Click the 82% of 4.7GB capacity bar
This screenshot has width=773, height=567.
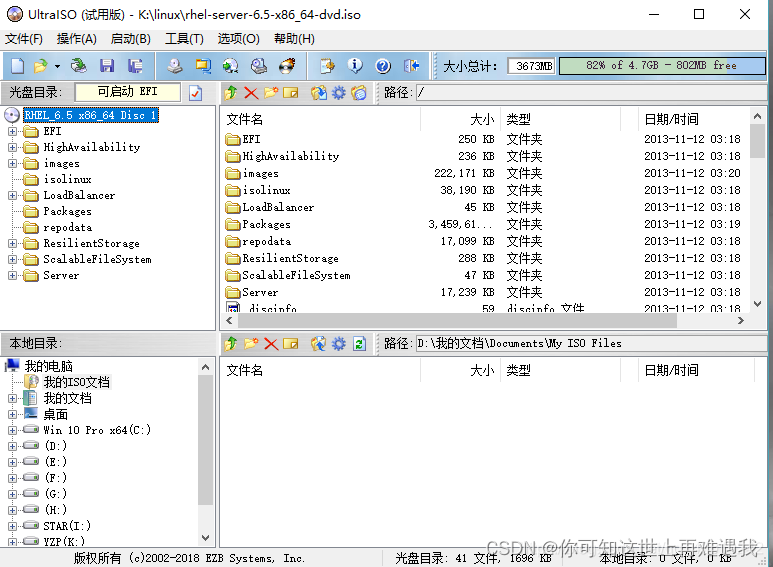pos(662,66)
